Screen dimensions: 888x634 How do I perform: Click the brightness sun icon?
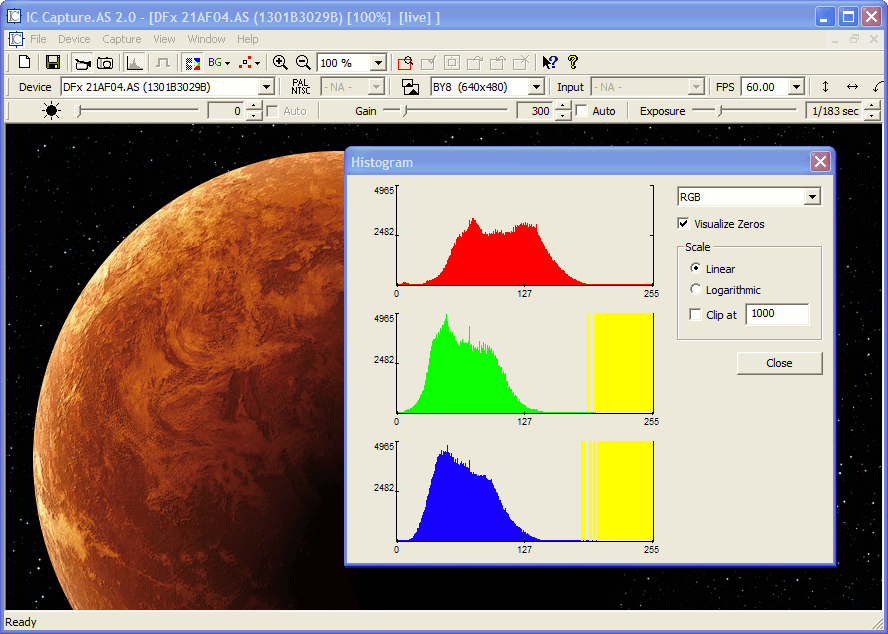tap(52, 110)
